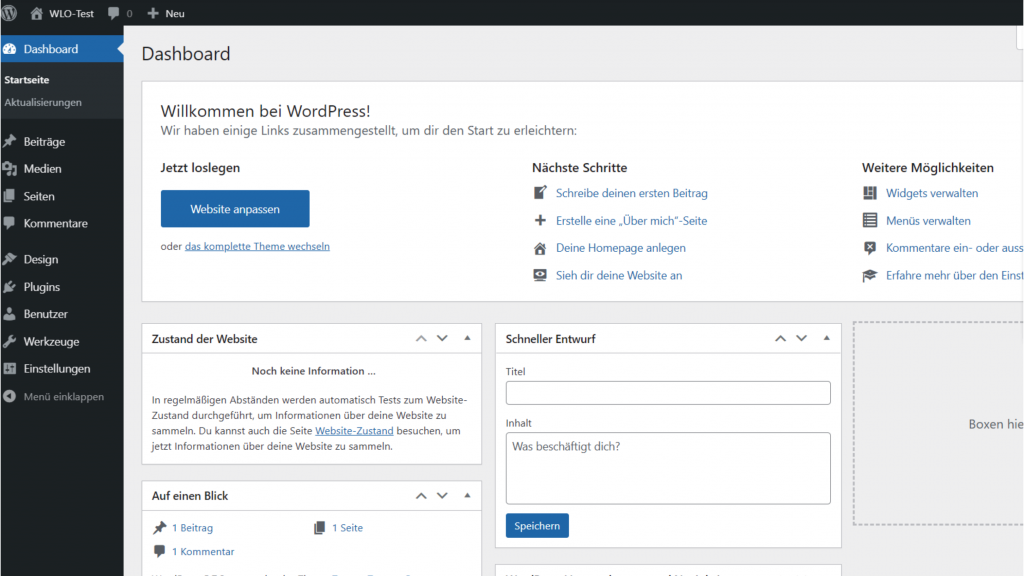Open the comments bubble icon in admin bar
The height and width of the screenshot is (576, 1024).
pyautogui.click(x=114, y=13)
